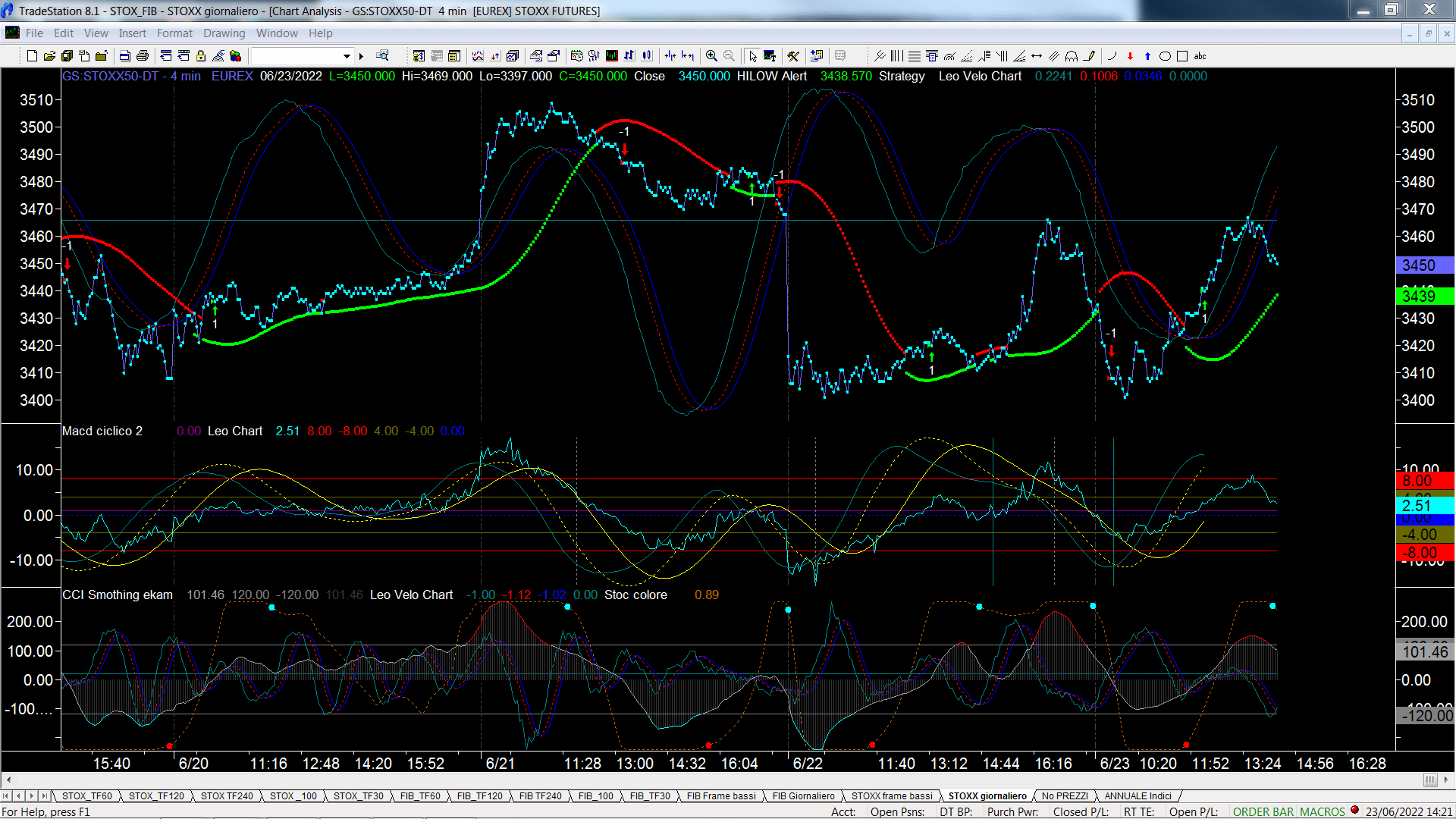Click the Open folder icon
The image size is (1456, 819).
49,56
